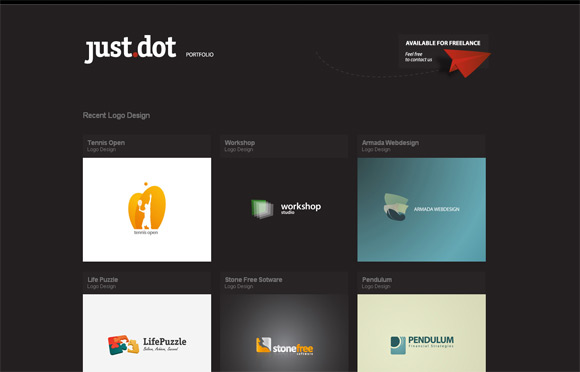Click the just.dot logo
The image size is (580, 372).
pos(130,49)
